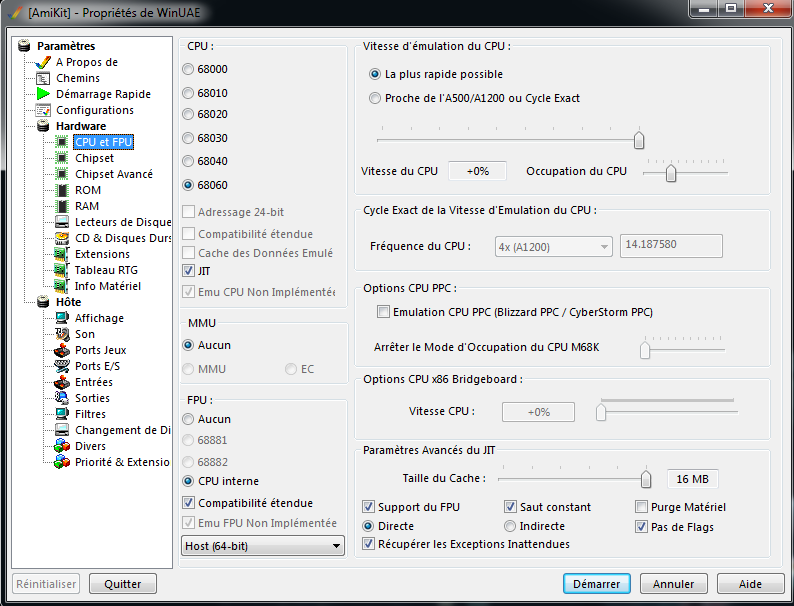Select the 68020 CPU option
The image size is (794, 606).
click(x=188, y=114)
